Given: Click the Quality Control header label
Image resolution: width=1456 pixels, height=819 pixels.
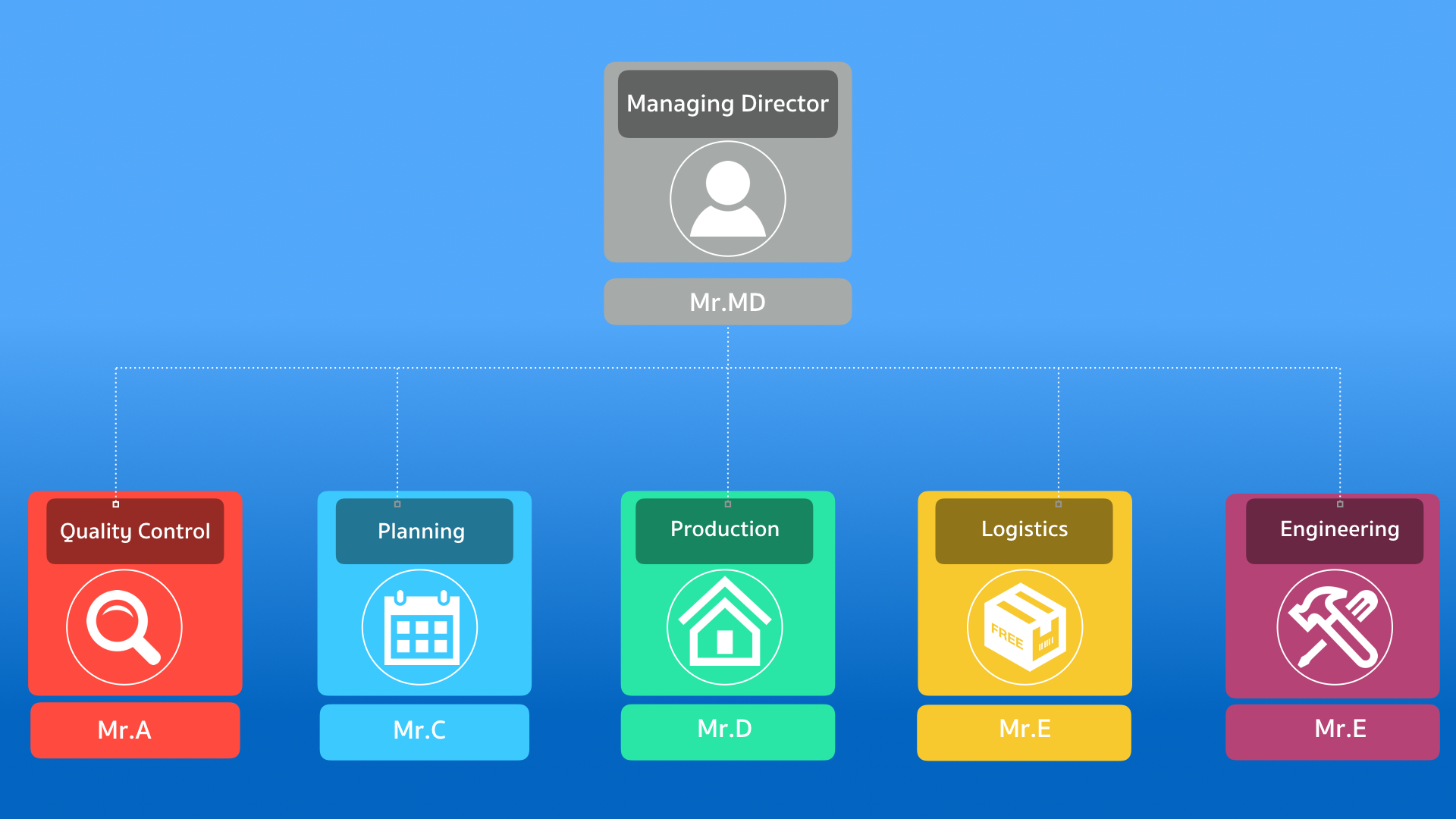Looking at the screenshot, I should [135, 532].
